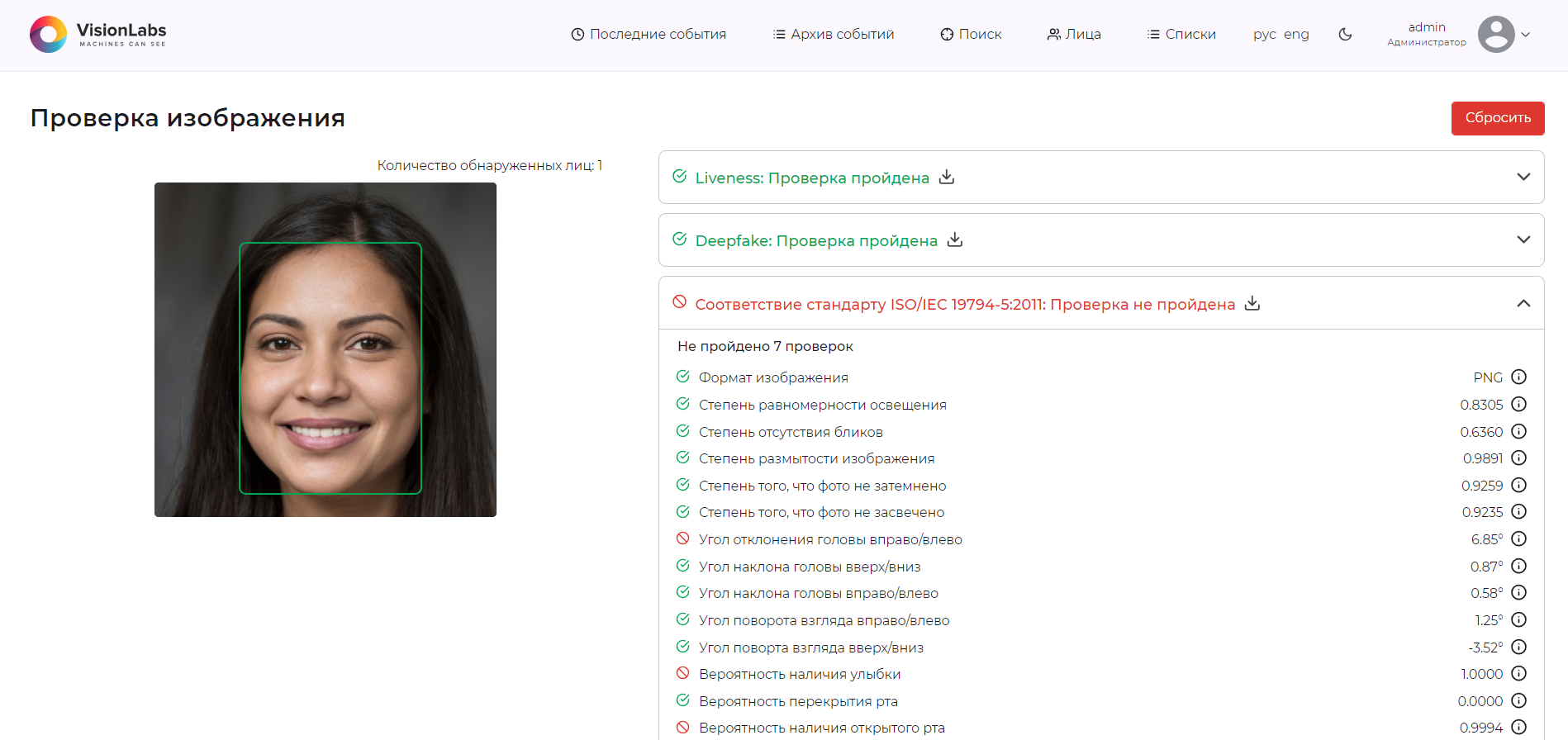
Task: Click Deepfake: Проверка пройдена title
Action: [816, 240]
